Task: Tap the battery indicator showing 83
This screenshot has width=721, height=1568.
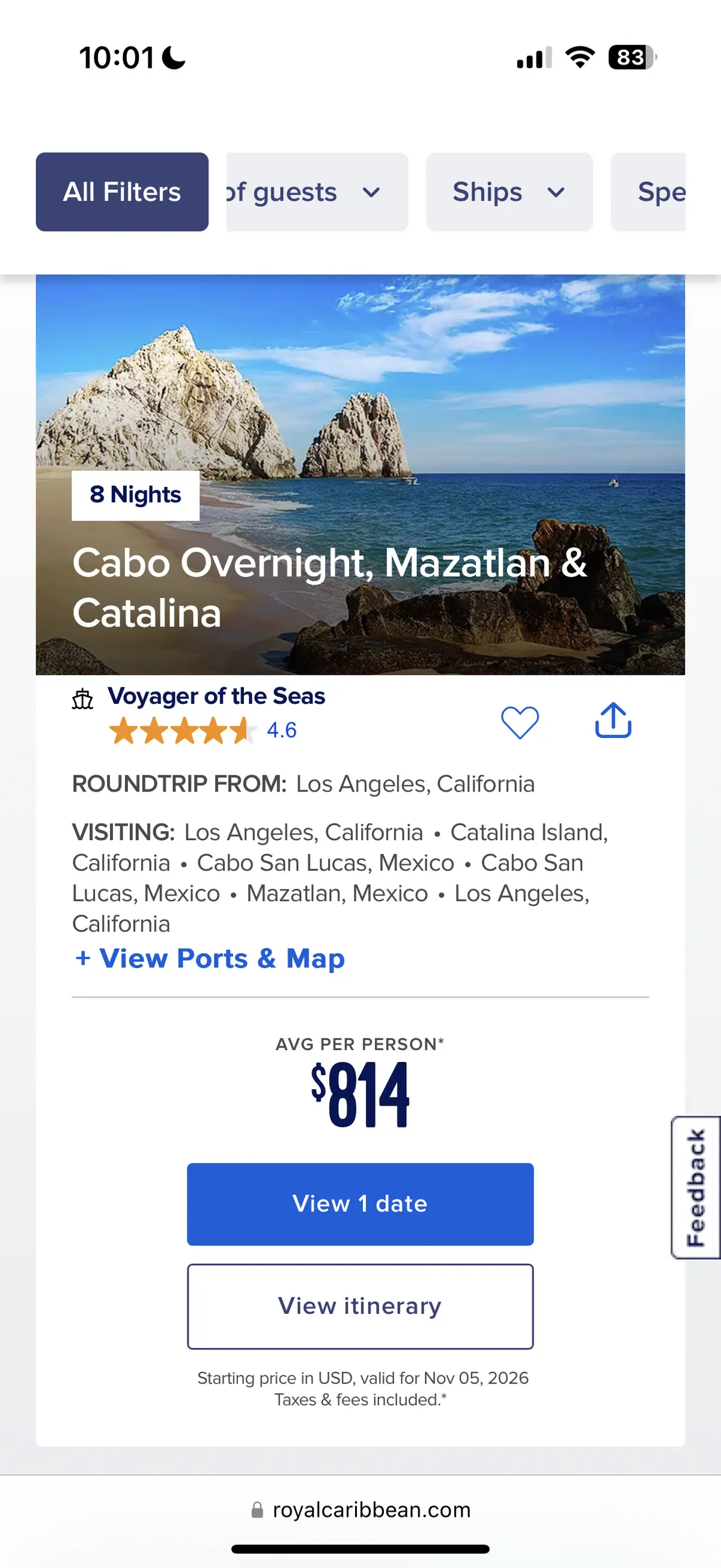Action: point(632,57)
